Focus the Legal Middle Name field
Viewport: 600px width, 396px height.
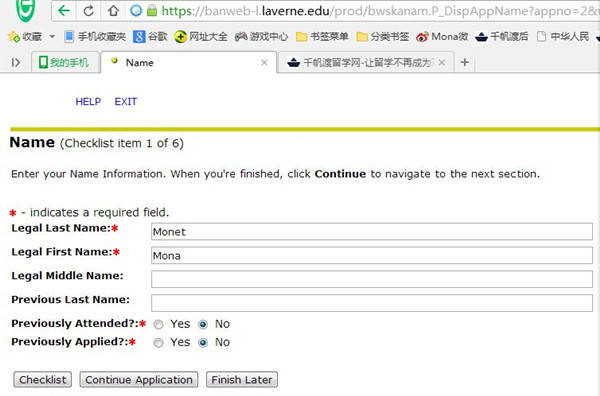[372, 279]
